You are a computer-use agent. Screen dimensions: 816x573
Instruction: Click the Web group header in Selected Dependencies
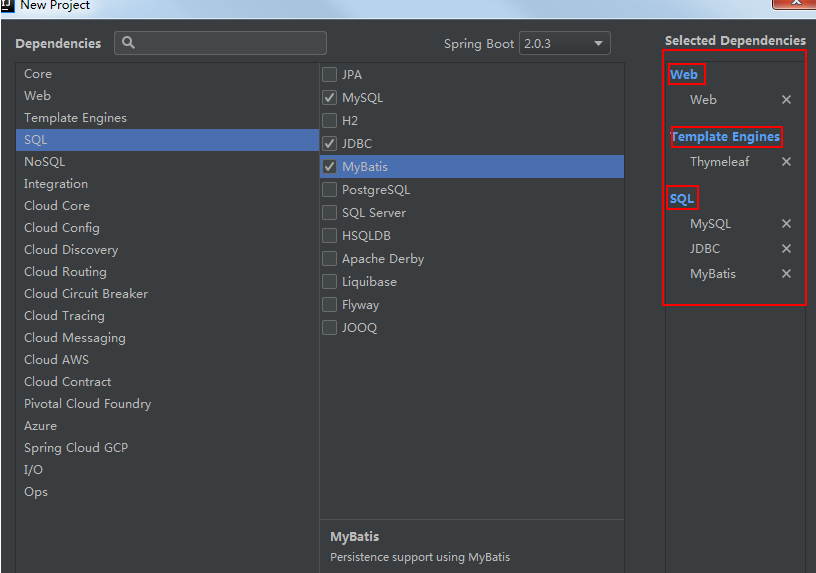point(684,74)
